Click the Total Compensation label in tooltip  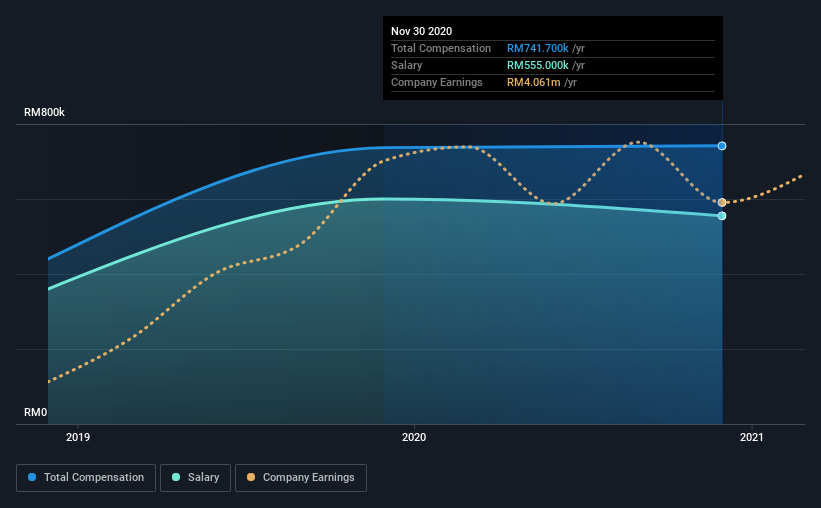(x=441, y=48)
